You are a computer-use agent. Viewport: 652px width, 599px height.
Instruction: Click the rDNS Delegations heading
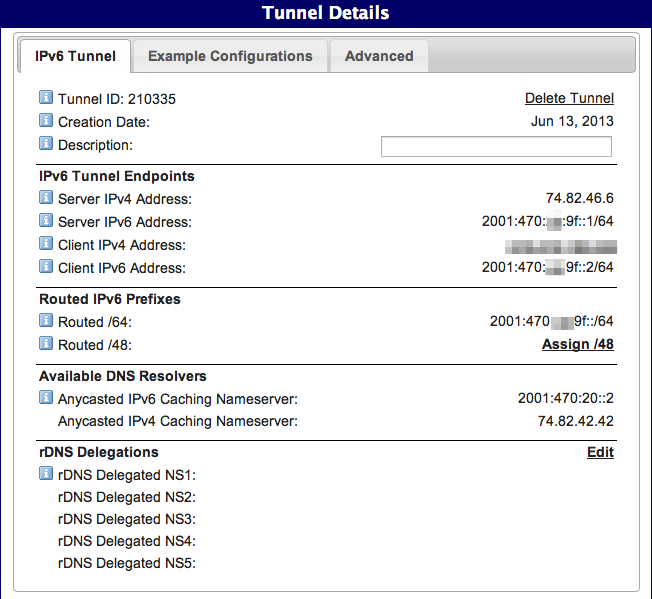pos(99,452)
